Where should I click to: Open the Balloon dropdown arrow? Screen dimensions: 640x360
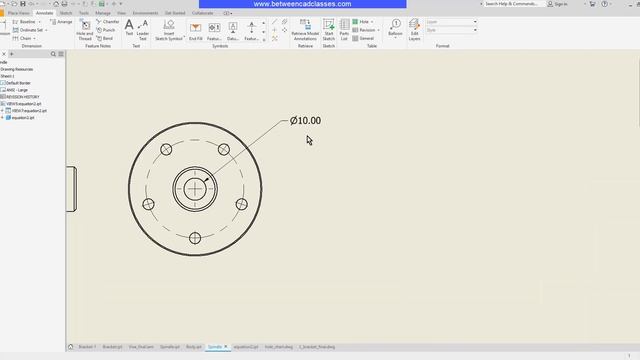point(395,38)
